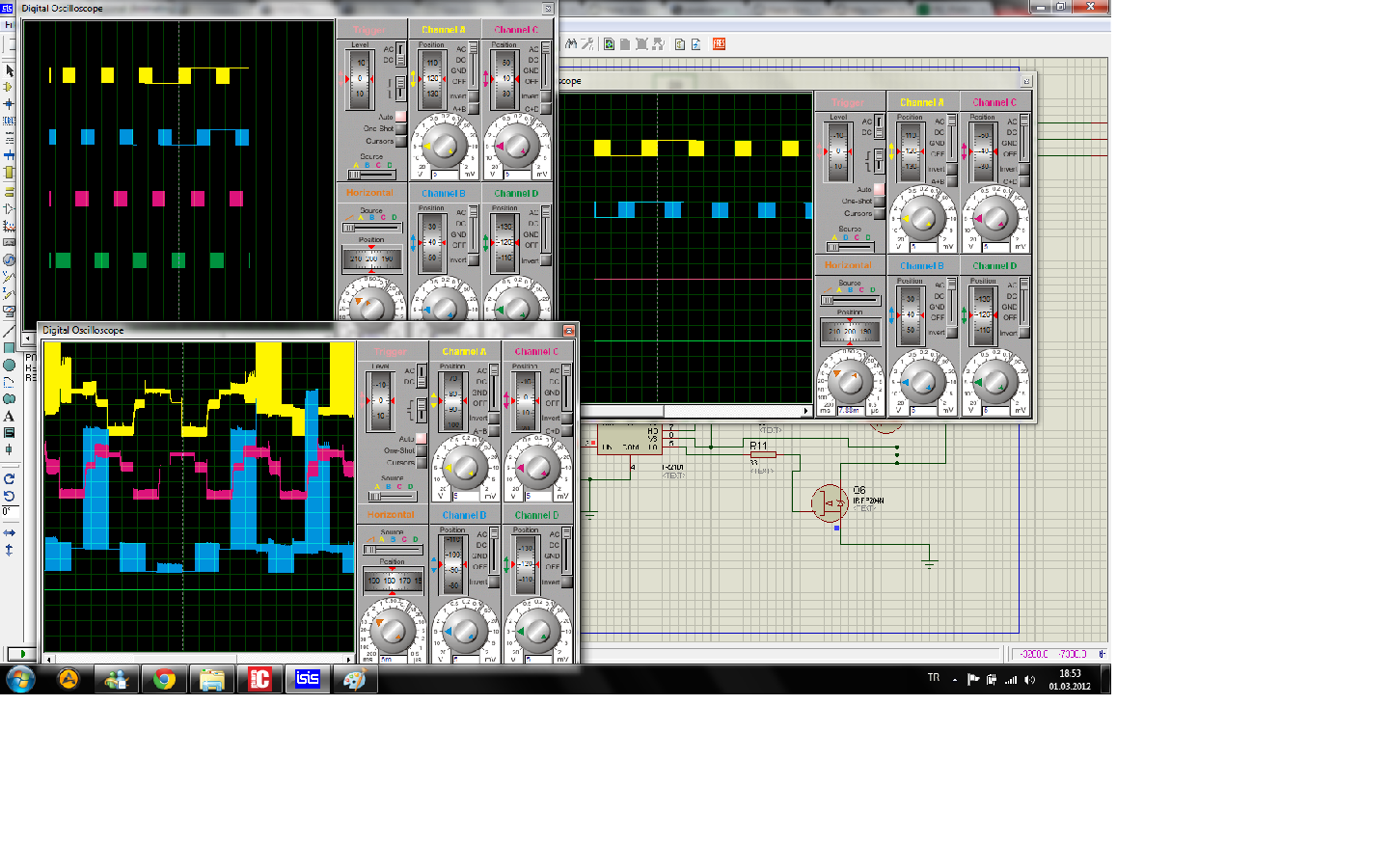The height and width of the screenshot is (868, 1389).
Task: Select the 2D Graphics Circle tool
Action: pos(9,365)
